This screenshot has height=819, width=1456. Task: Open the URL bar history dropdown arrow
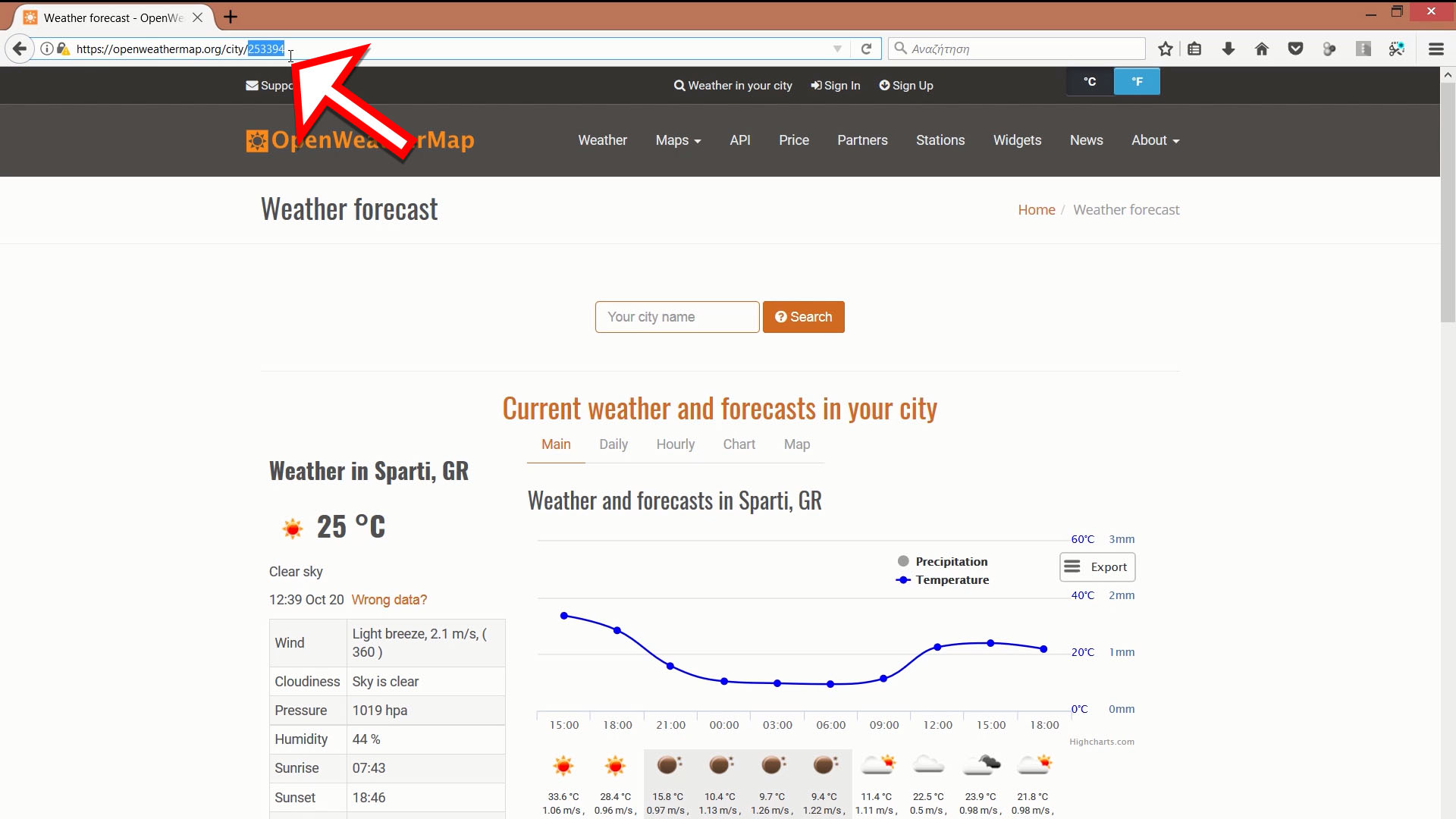click(x=837, y=49)
